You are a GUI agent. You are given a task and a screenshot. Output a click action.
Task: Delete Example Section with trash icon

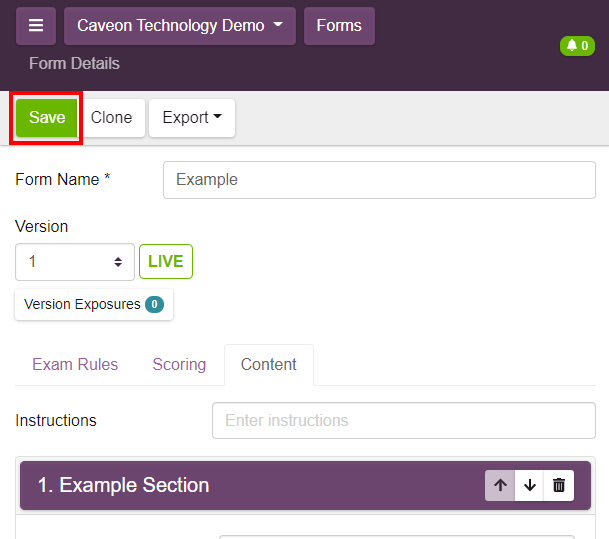point(559,485)
